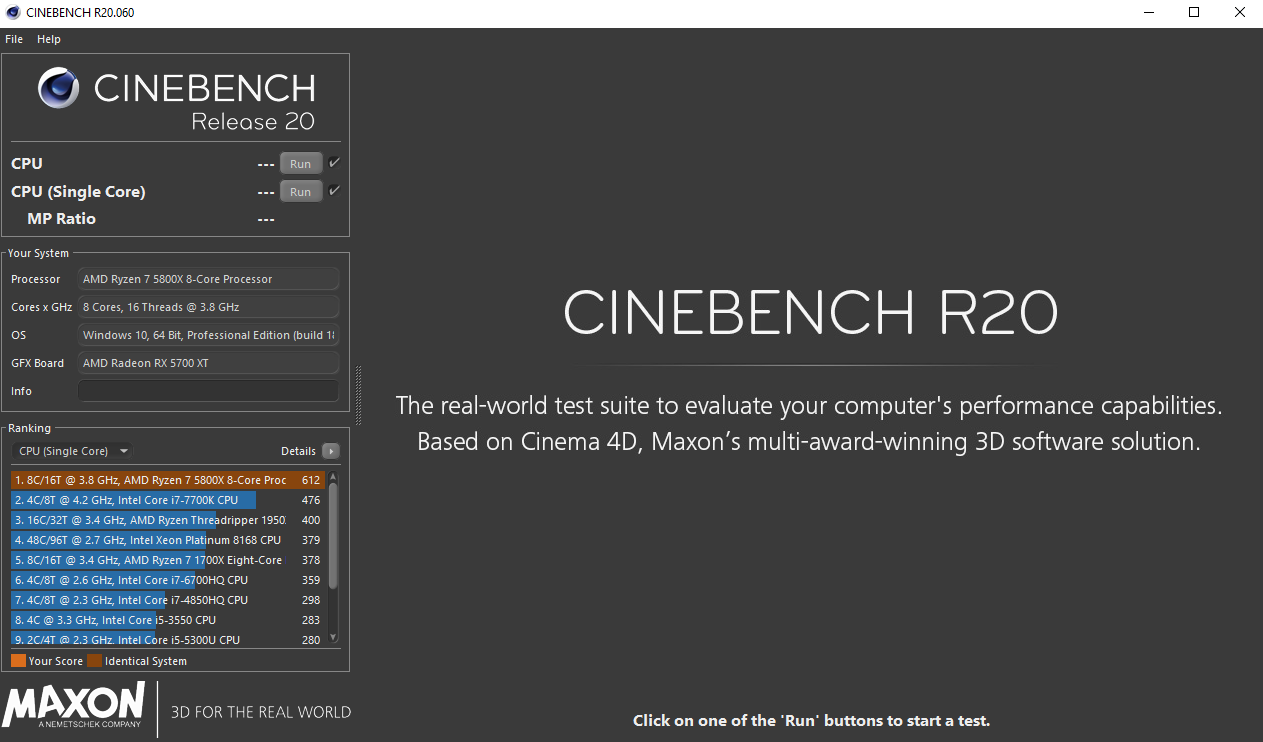The width and height of the screenshot is (1263, 742).
Task: Click the Details arrow button
Action: click(x=331, y=451)
